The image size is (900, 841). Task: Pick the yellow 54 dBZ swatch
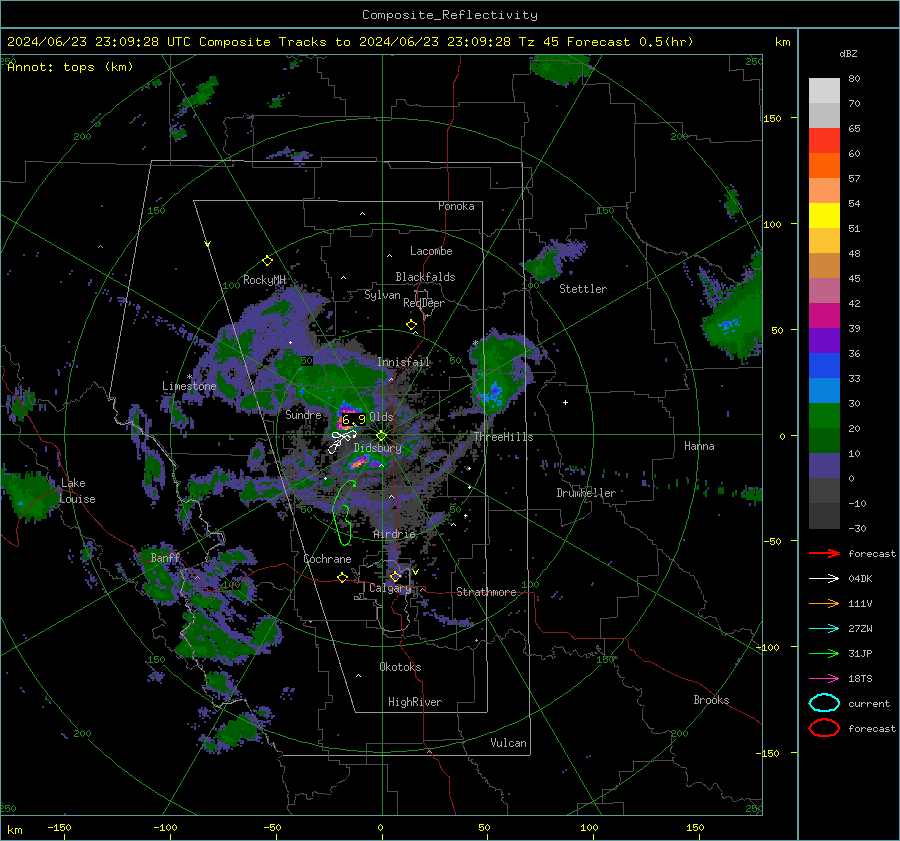coord(824,216)
